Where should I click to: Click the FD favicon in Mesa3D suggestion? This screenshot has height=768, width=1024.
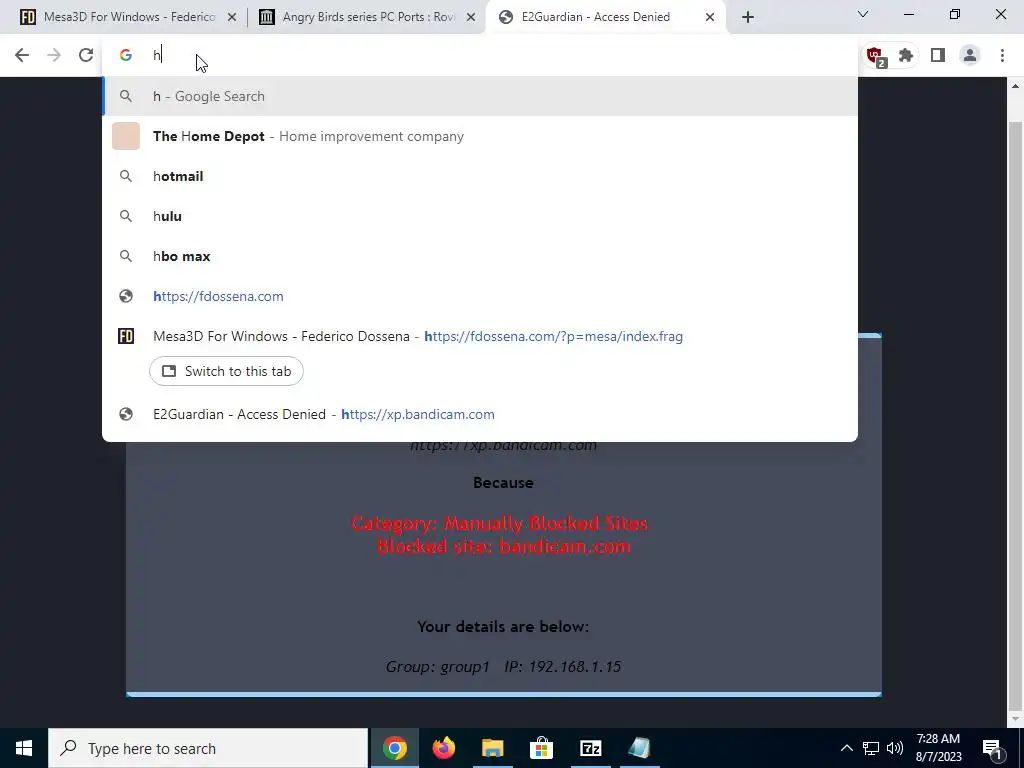(126, 336)
